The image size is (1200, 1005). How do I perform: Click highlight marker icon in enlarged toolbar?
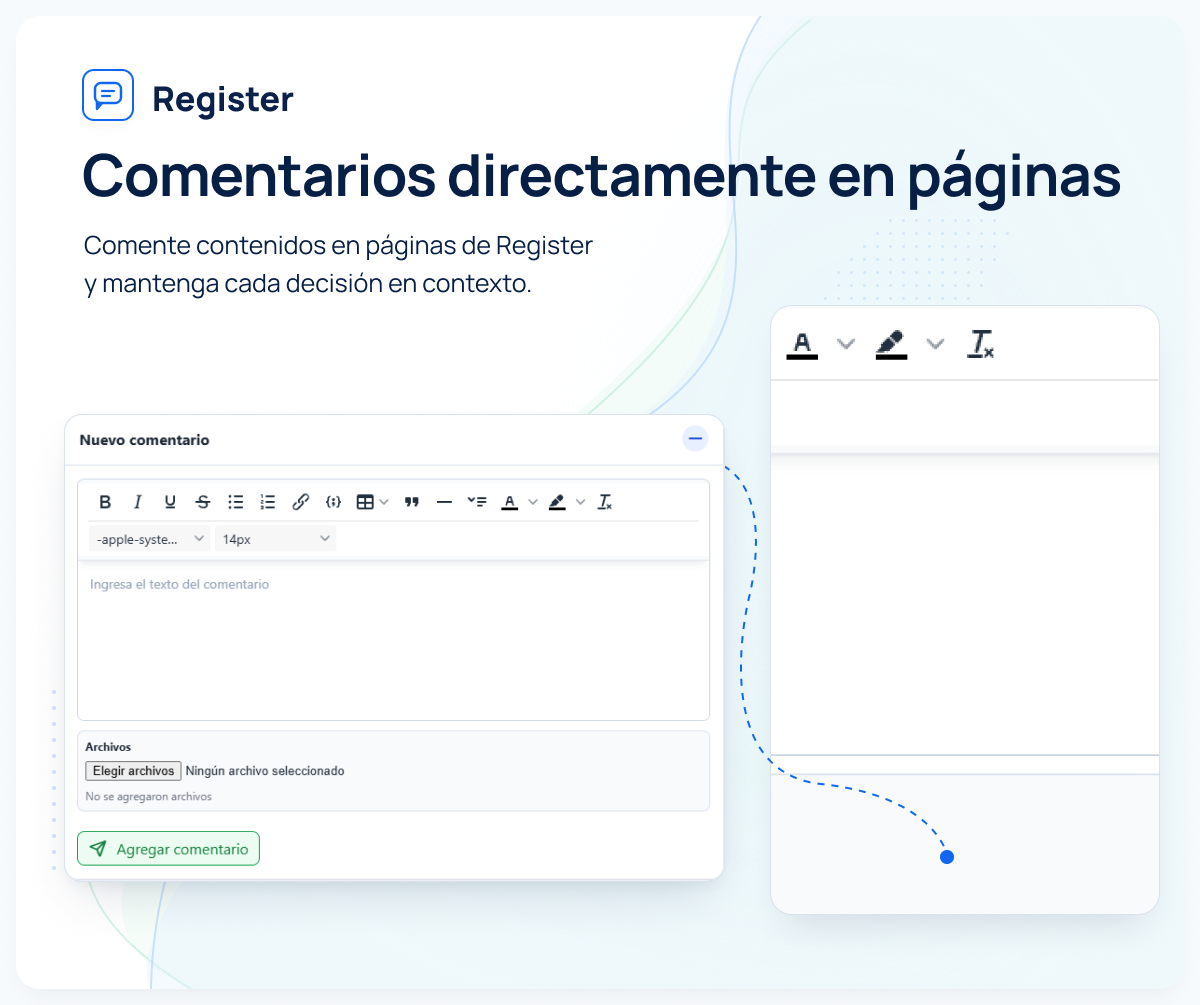pyautogui.click(x=891, y=344)
